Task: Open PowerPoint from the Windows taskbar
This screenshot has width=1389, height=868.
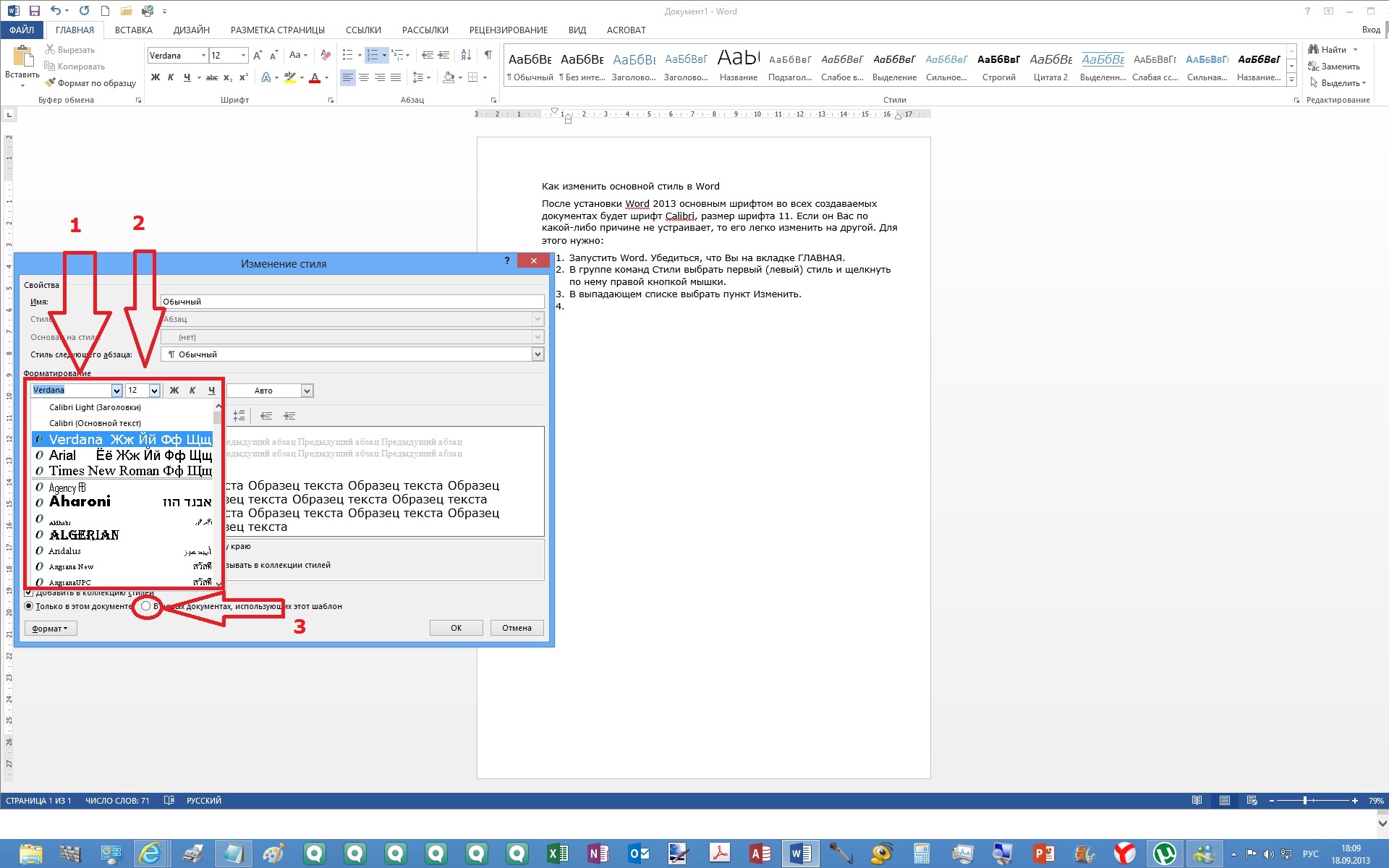Action: coord(1043,854)
